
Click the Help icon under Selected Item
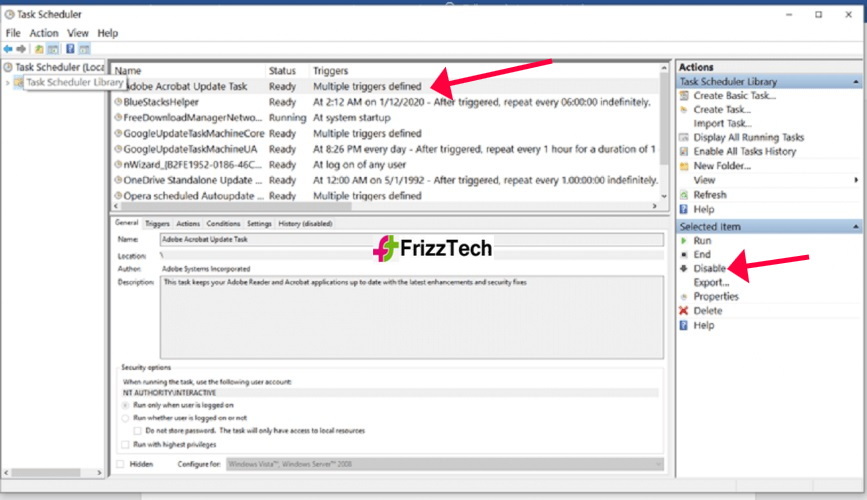[x=684, y=325]
